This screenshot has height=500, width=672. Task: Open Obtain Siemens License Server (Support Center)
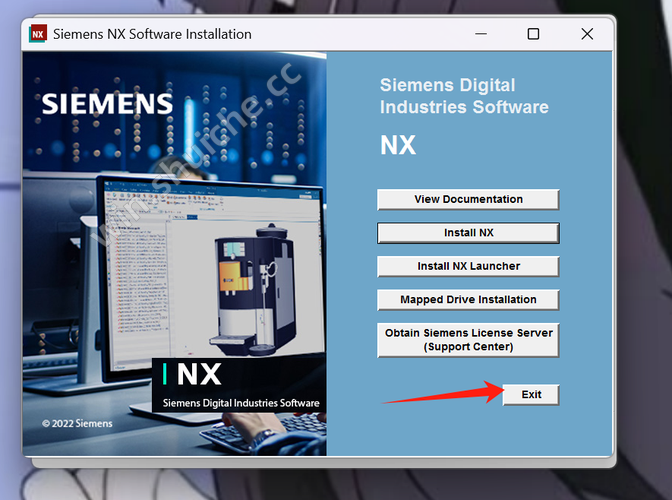468,340
